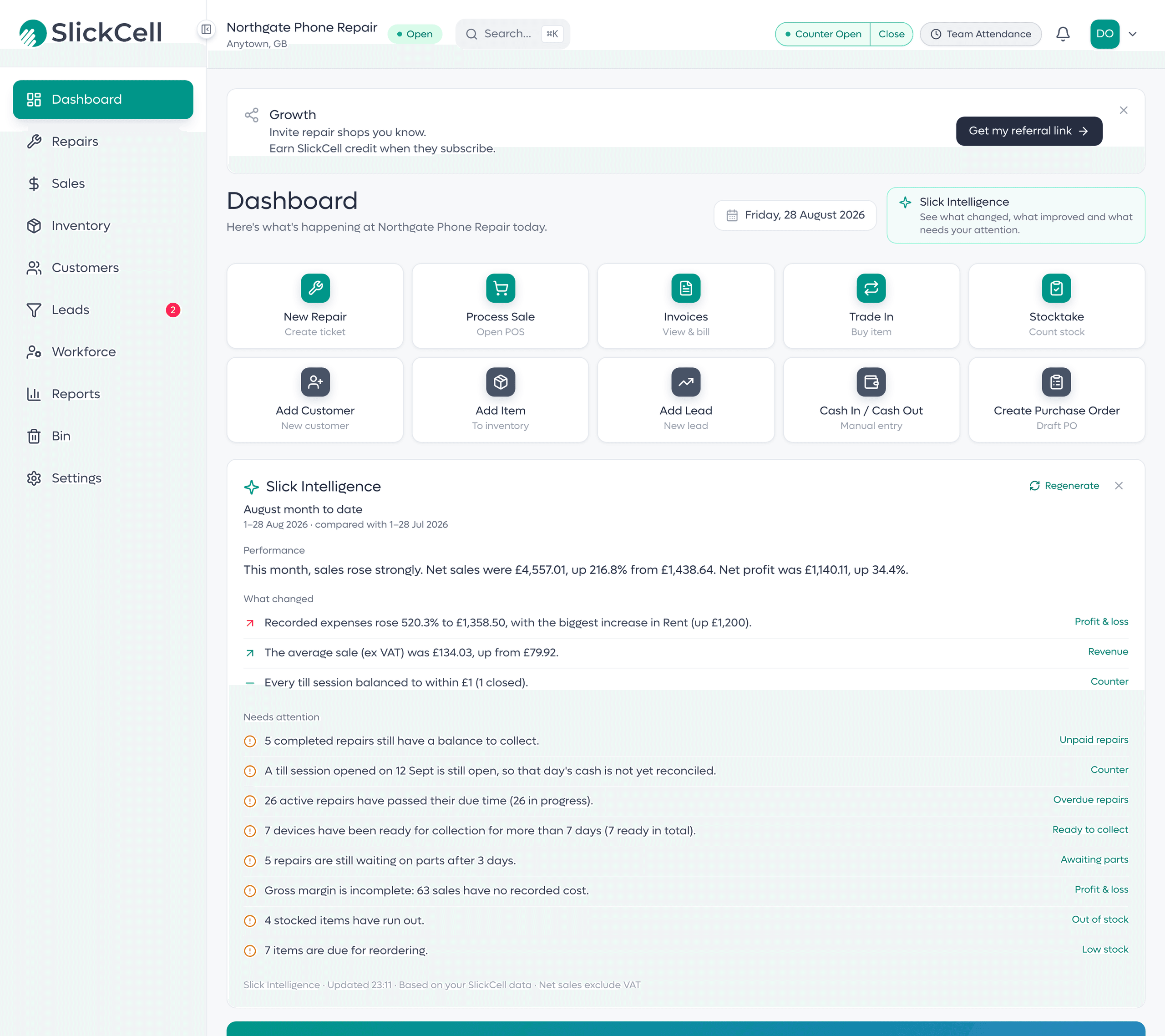
Task: Open the Ready to collect link
Action: [x=1090, y=830]
